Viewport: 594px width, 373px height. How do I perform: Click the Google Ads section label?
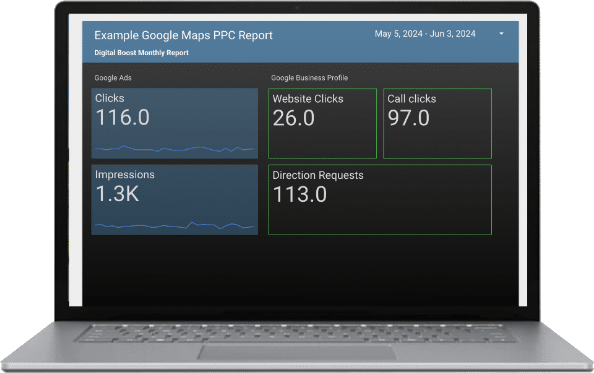click(113, 78)
